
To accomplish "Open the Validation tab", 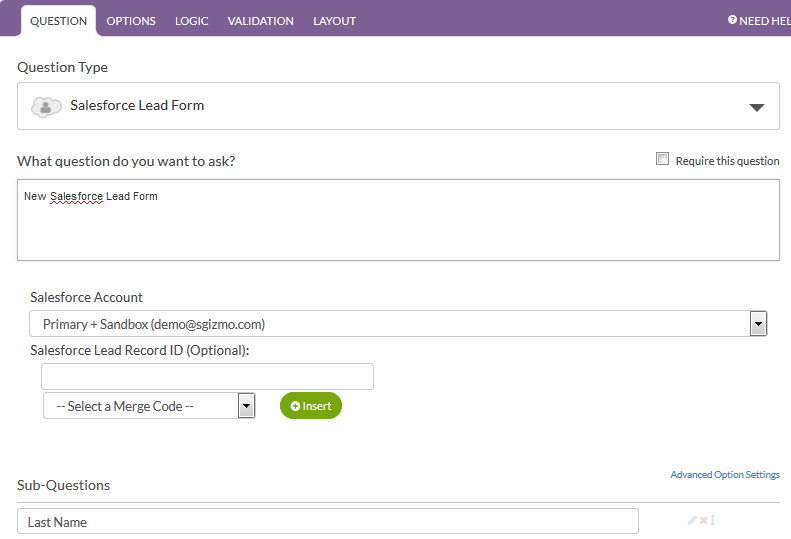I will pyautogui.click(x=260, y=21).
